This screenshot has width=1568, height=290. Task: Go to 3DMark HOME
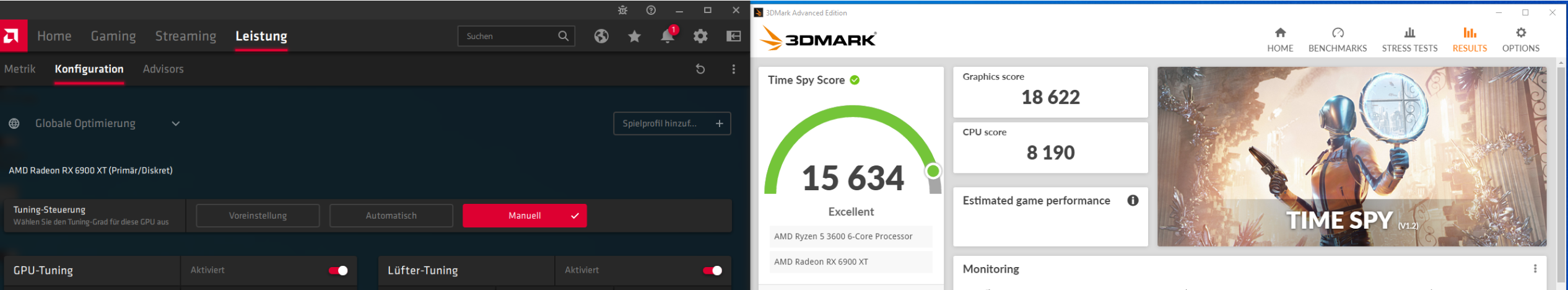tap(1280, 40)
